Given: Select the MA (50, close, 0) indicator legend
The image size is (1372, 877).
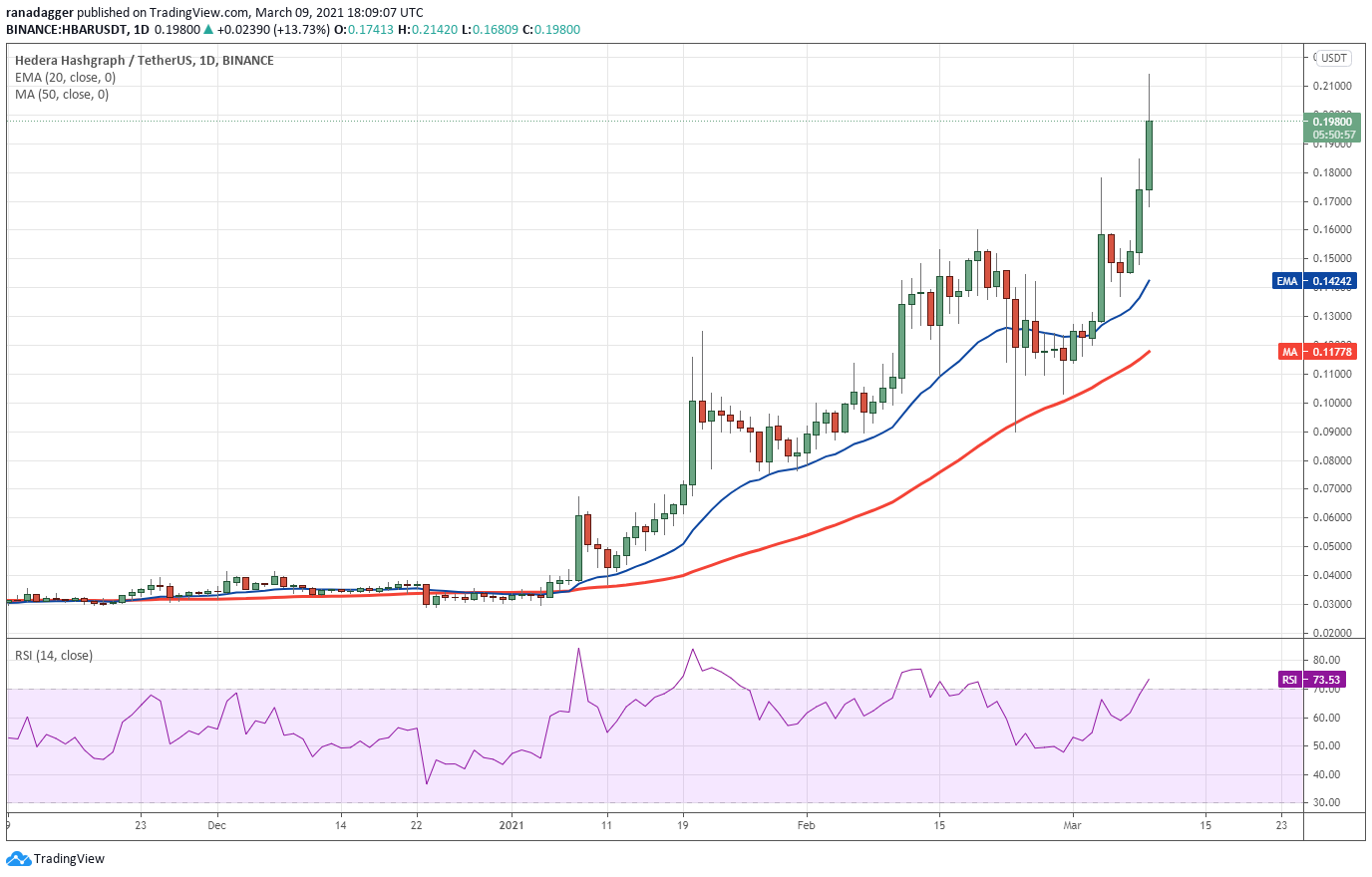Looking at the screenshot, I should point(62,95).
